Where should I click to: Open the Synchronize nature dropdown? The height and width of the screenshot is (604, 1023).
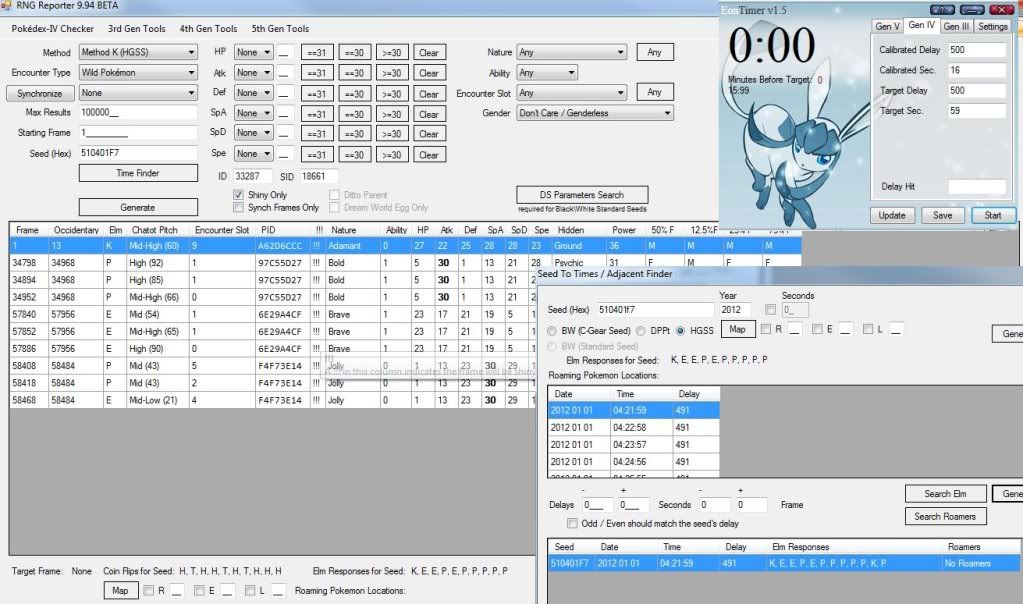click(x=138, y=93)
